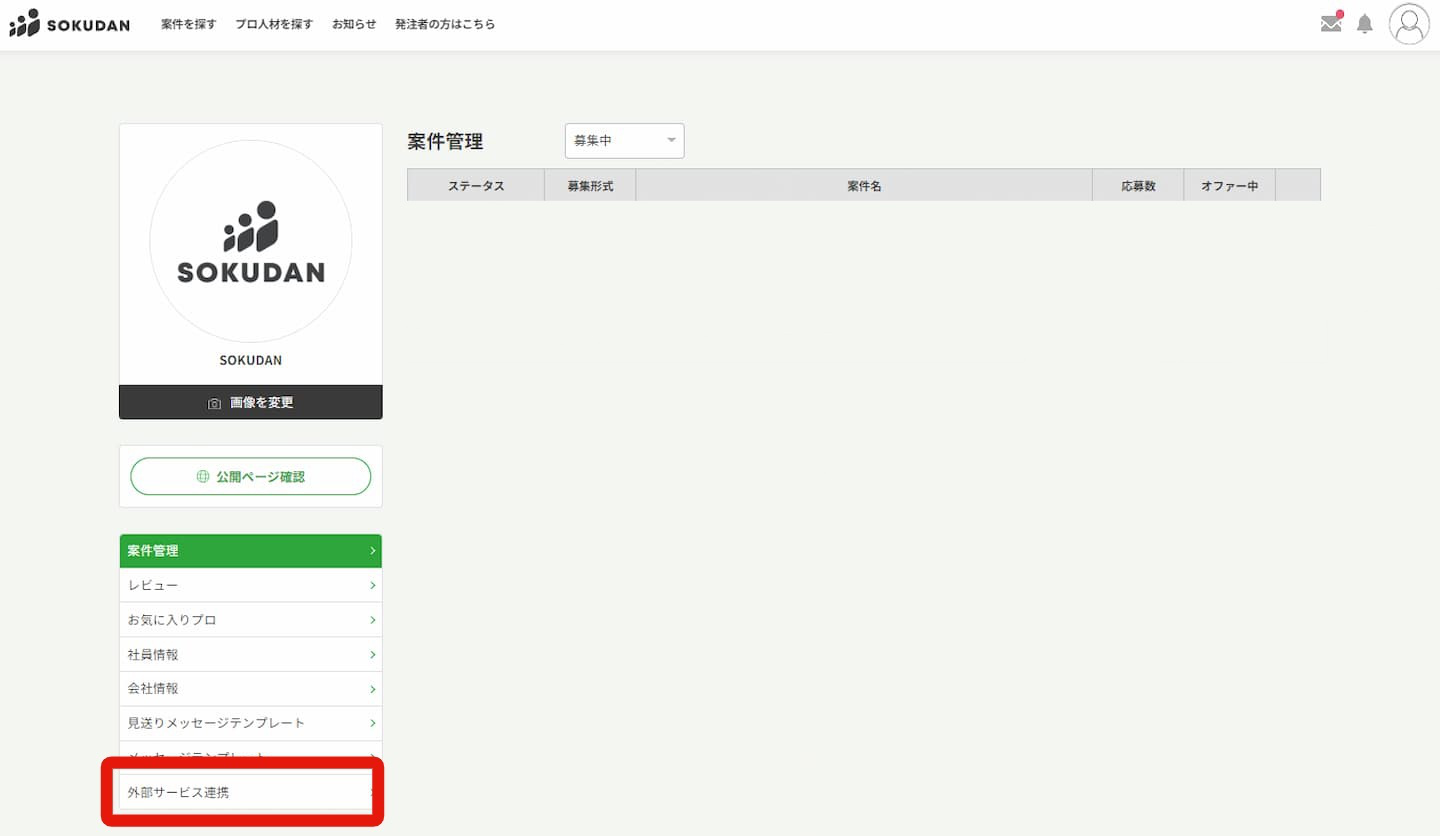Image resolution: width=1440 pixels, height=836 pixels.
Task: Click the SOKUDAN company profile image
Action: [x=251, y=241]
